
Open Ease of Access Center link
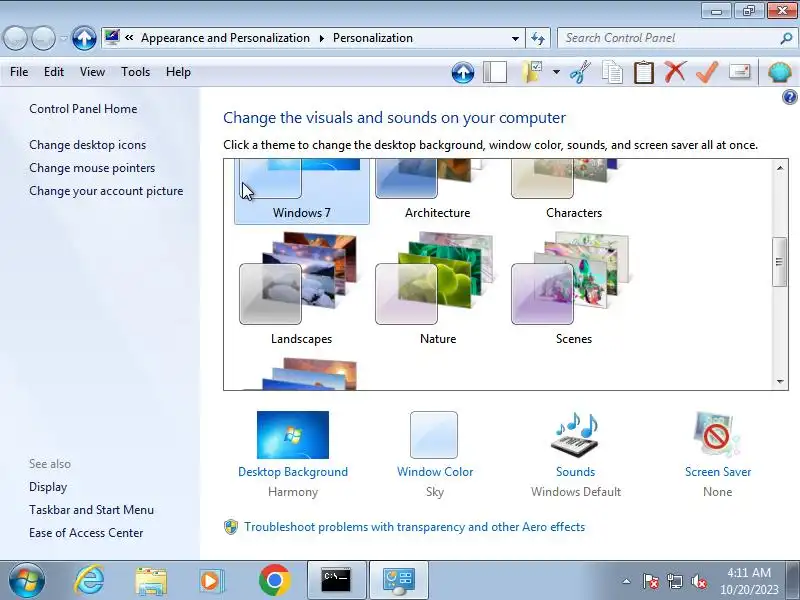tap(86, 533)
